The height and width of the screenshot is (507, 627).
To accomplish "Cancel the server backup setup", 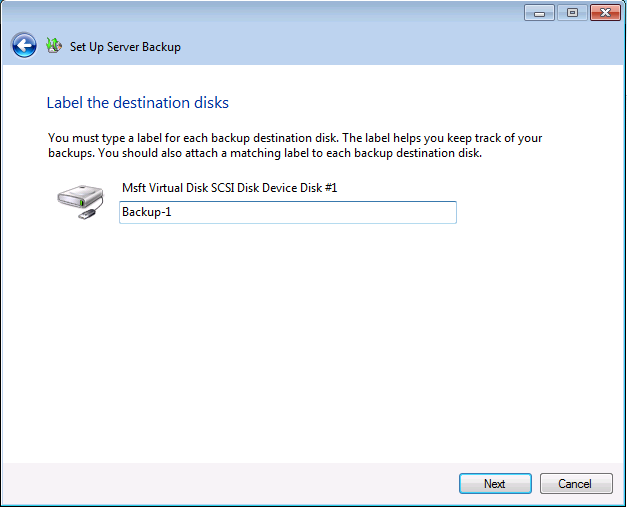I will (575, 484).
